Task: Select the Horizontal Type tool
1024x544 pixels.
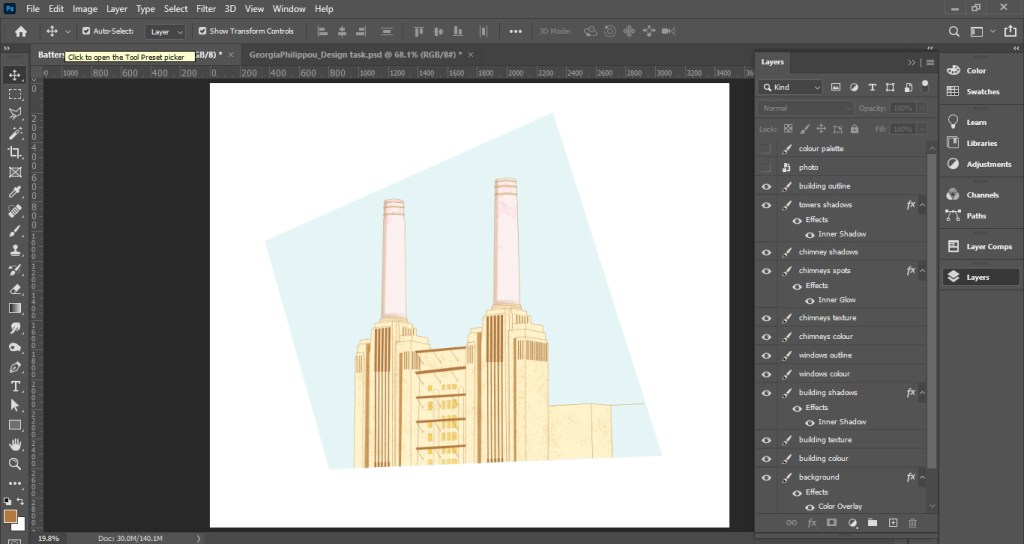Action: (x=15, y=387)
